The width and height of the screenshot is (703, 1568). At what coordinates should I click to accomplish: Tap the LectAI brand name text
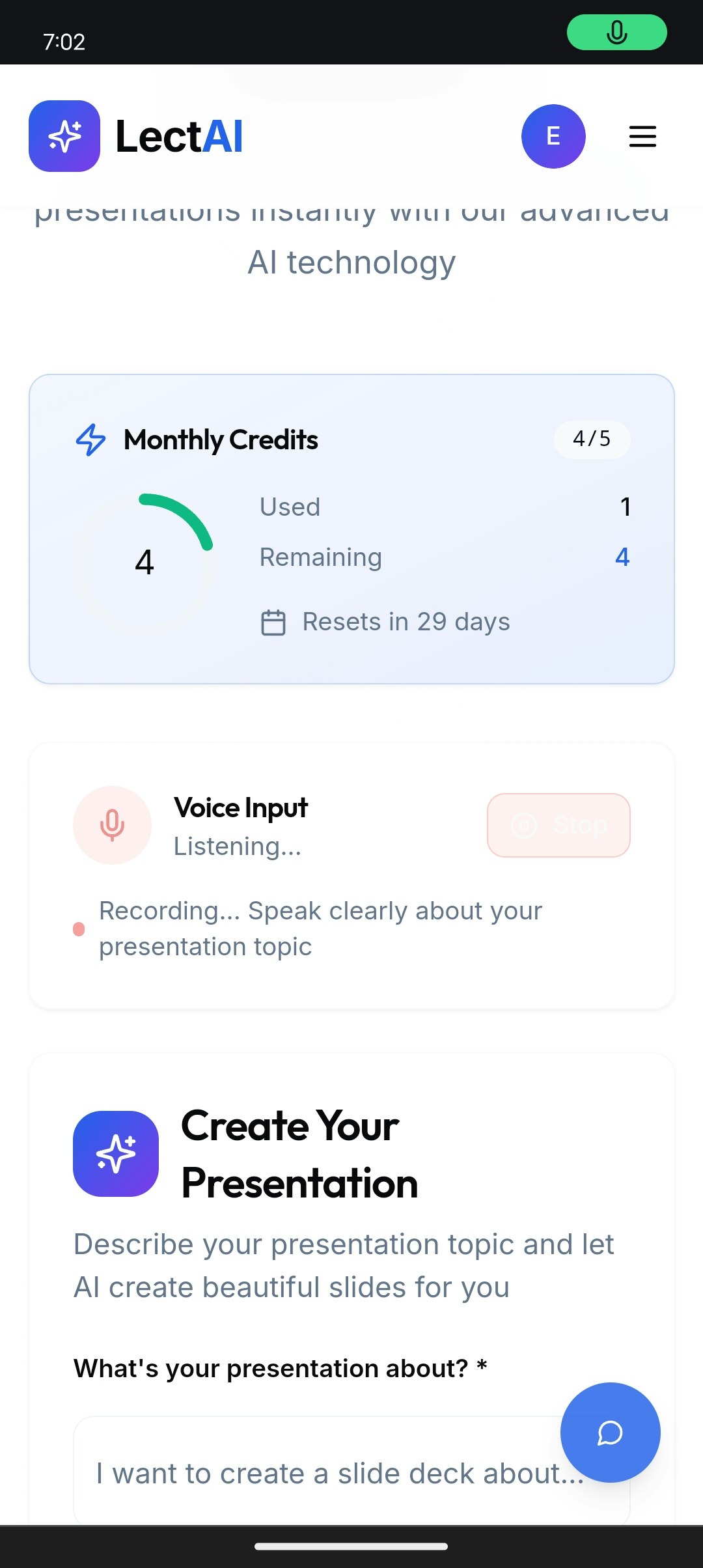point(179,137)
